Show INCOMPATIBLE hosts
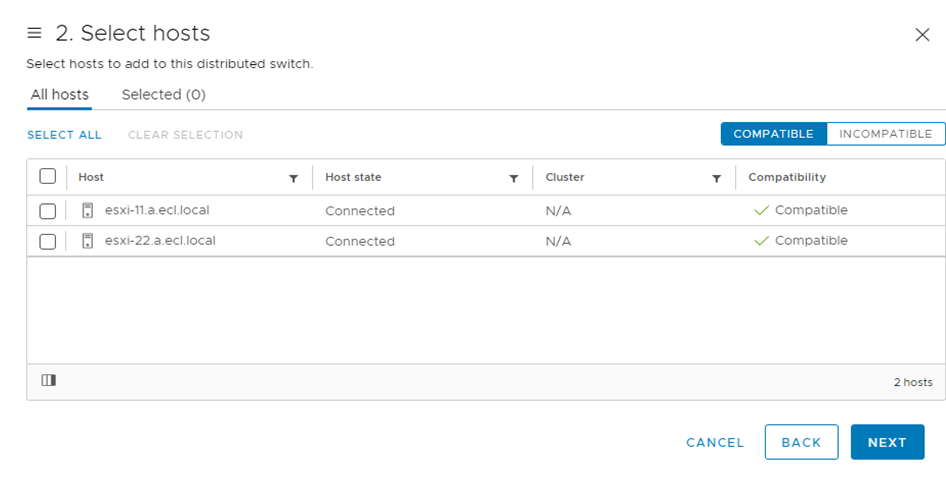Screen dimensions: 946x480 [885, 134]
